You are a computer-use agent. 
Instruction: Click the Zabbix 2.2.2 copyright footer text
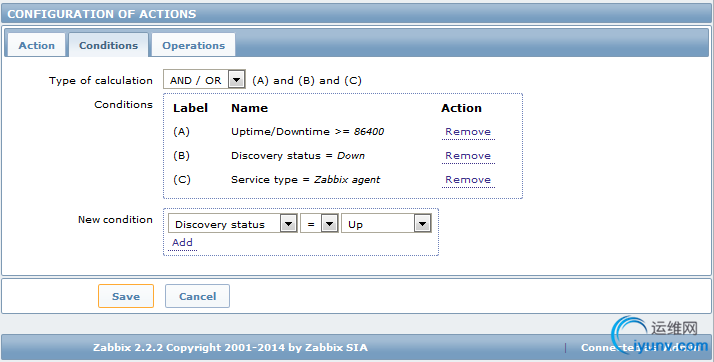(x=230, y=347)
